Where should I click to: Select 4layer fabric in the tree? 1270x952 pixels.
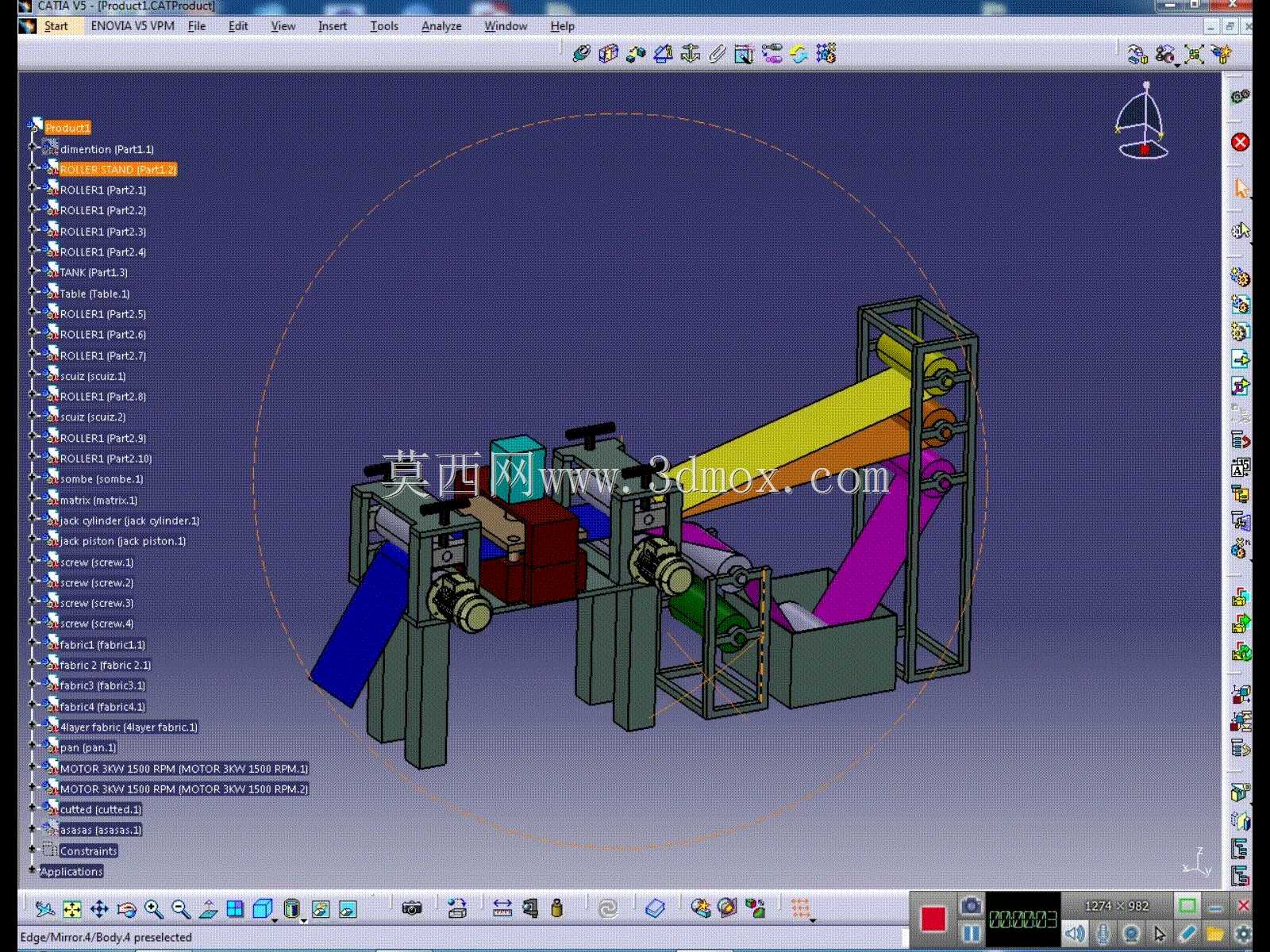(129, 727)
